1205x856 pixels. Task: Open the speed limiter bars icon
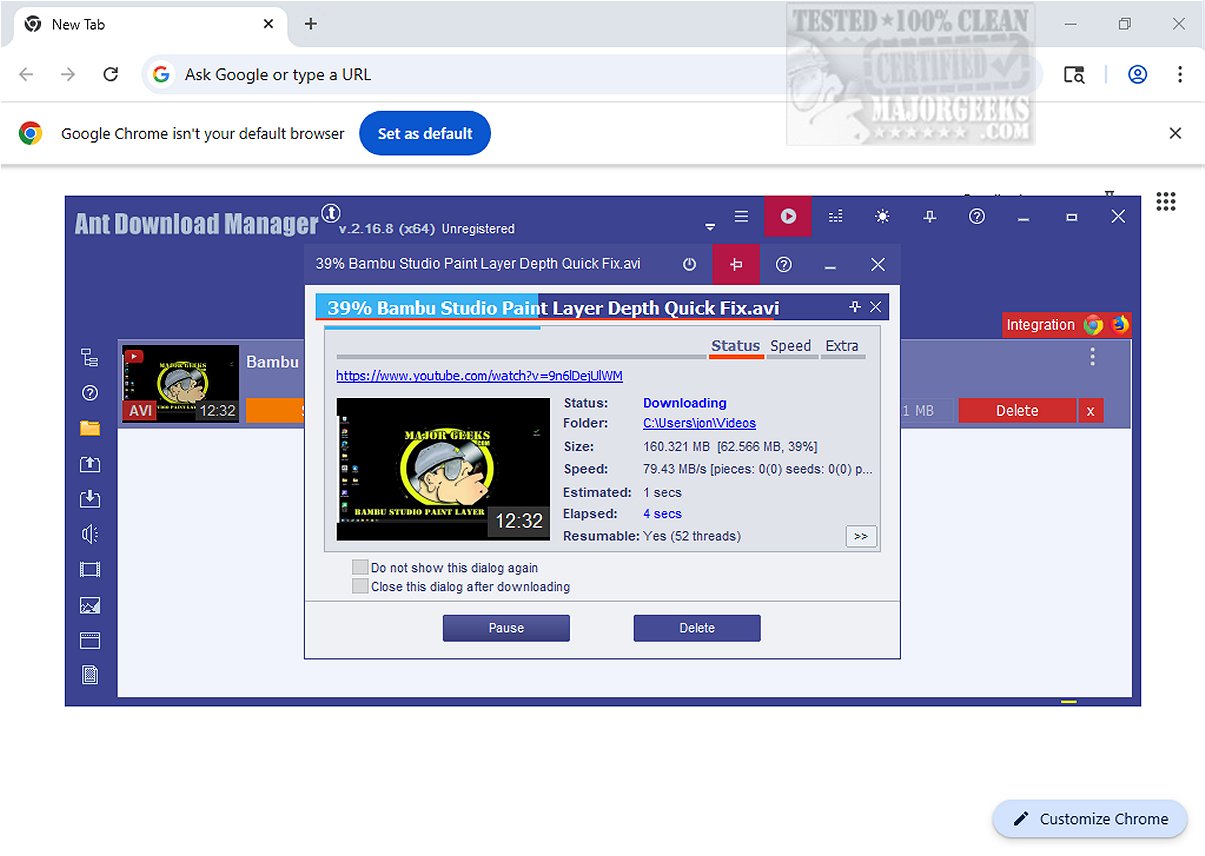coord(836,216)
